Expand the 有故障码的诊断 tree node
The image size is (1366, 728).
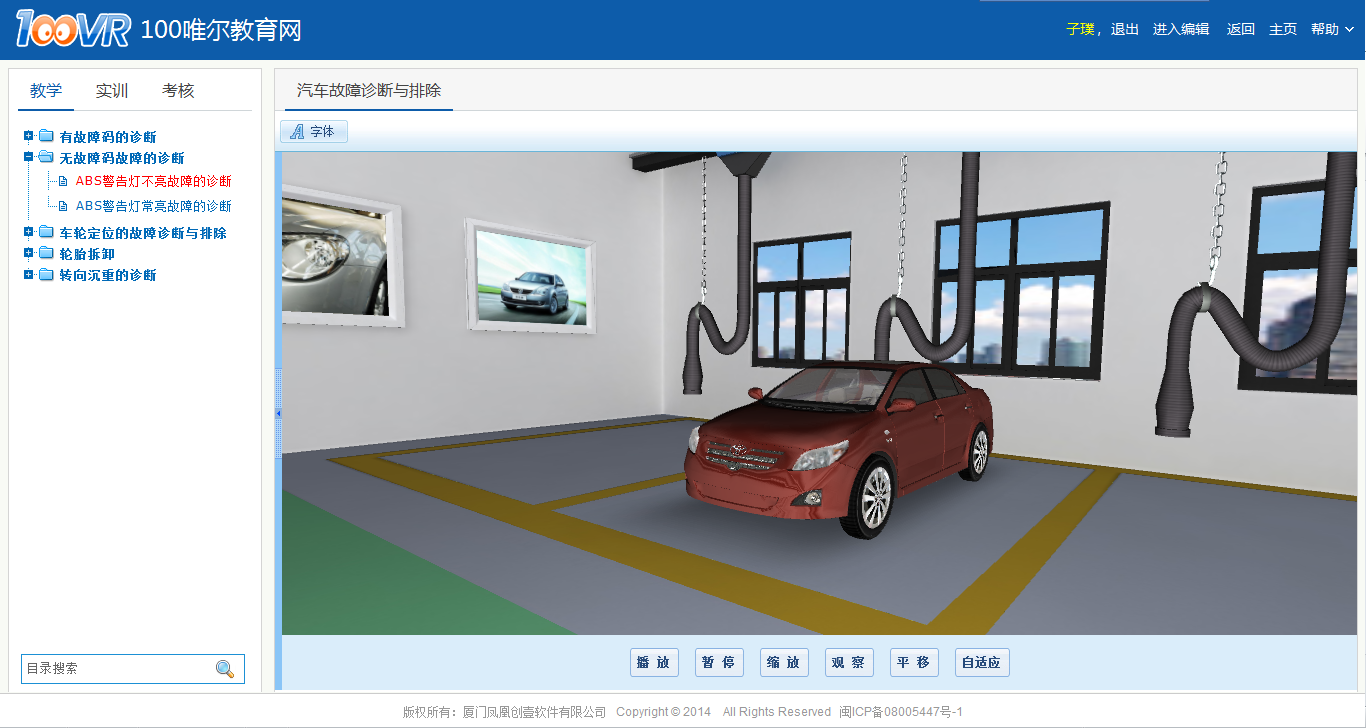29,136
